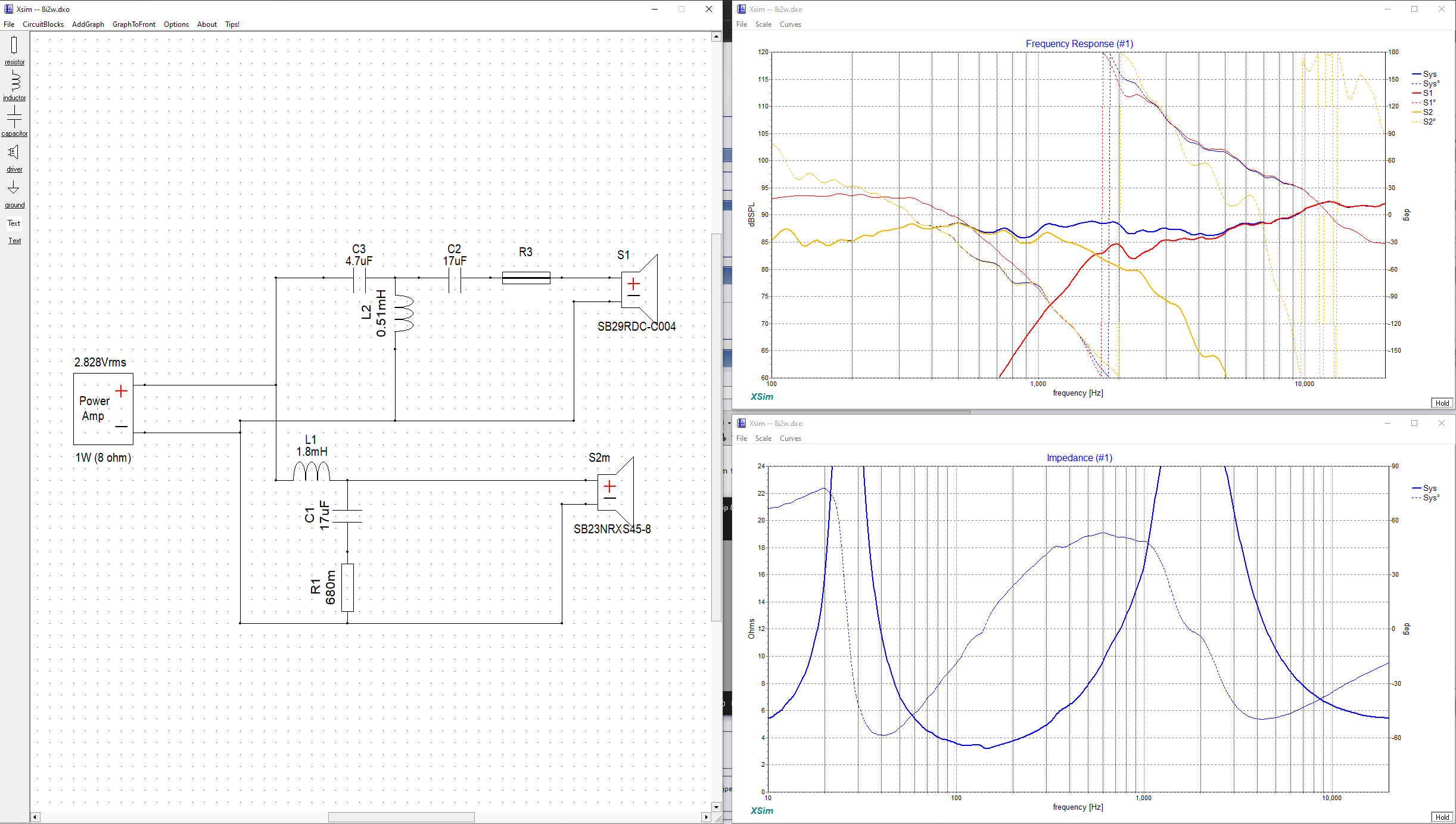Click the R1 680m resistor symbol
The height and width of the screenshot is (824, 1456).
click(x=347, y=587)
